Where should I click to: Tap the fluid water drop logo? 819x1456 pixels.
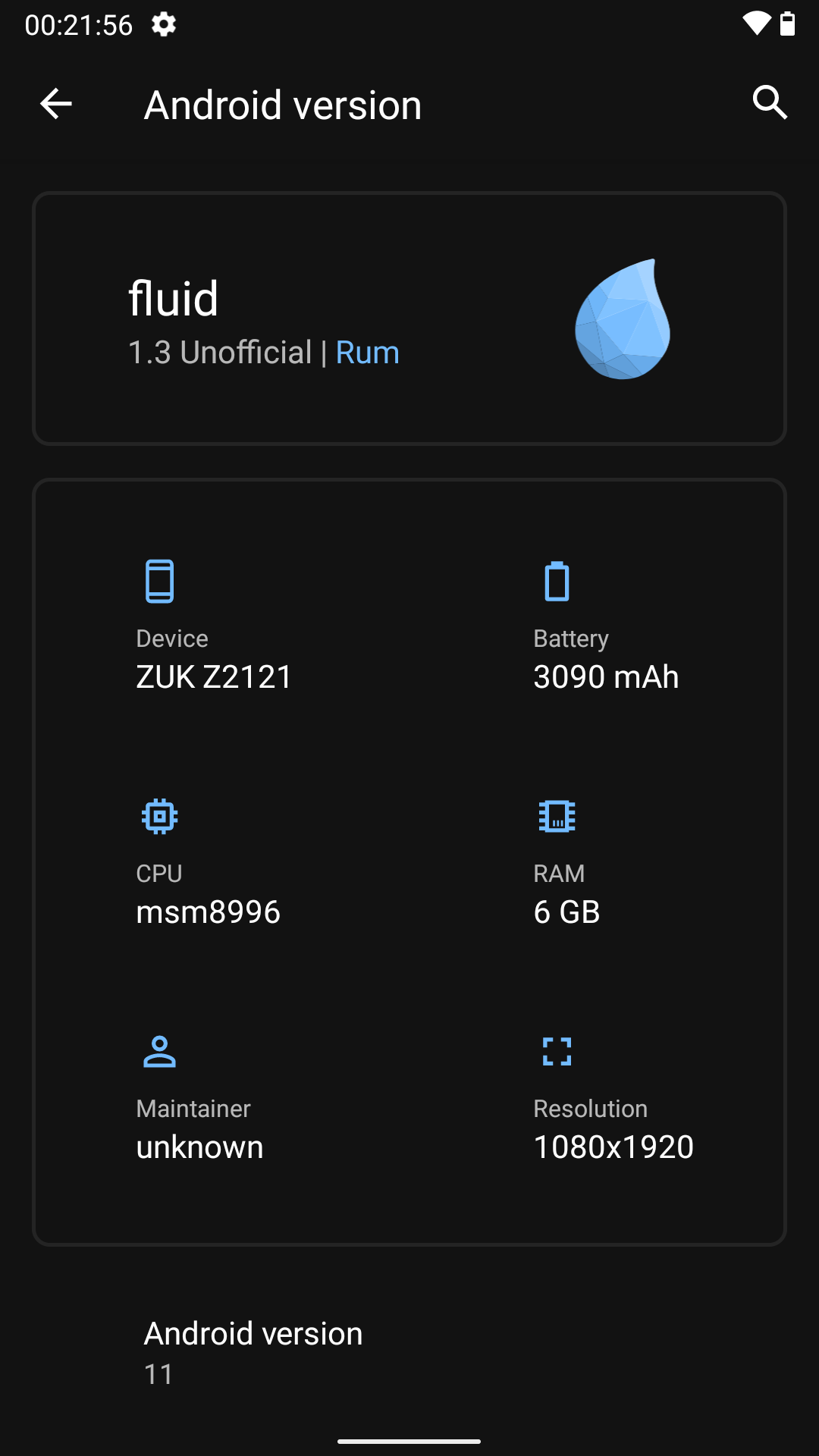pos(623,318)
